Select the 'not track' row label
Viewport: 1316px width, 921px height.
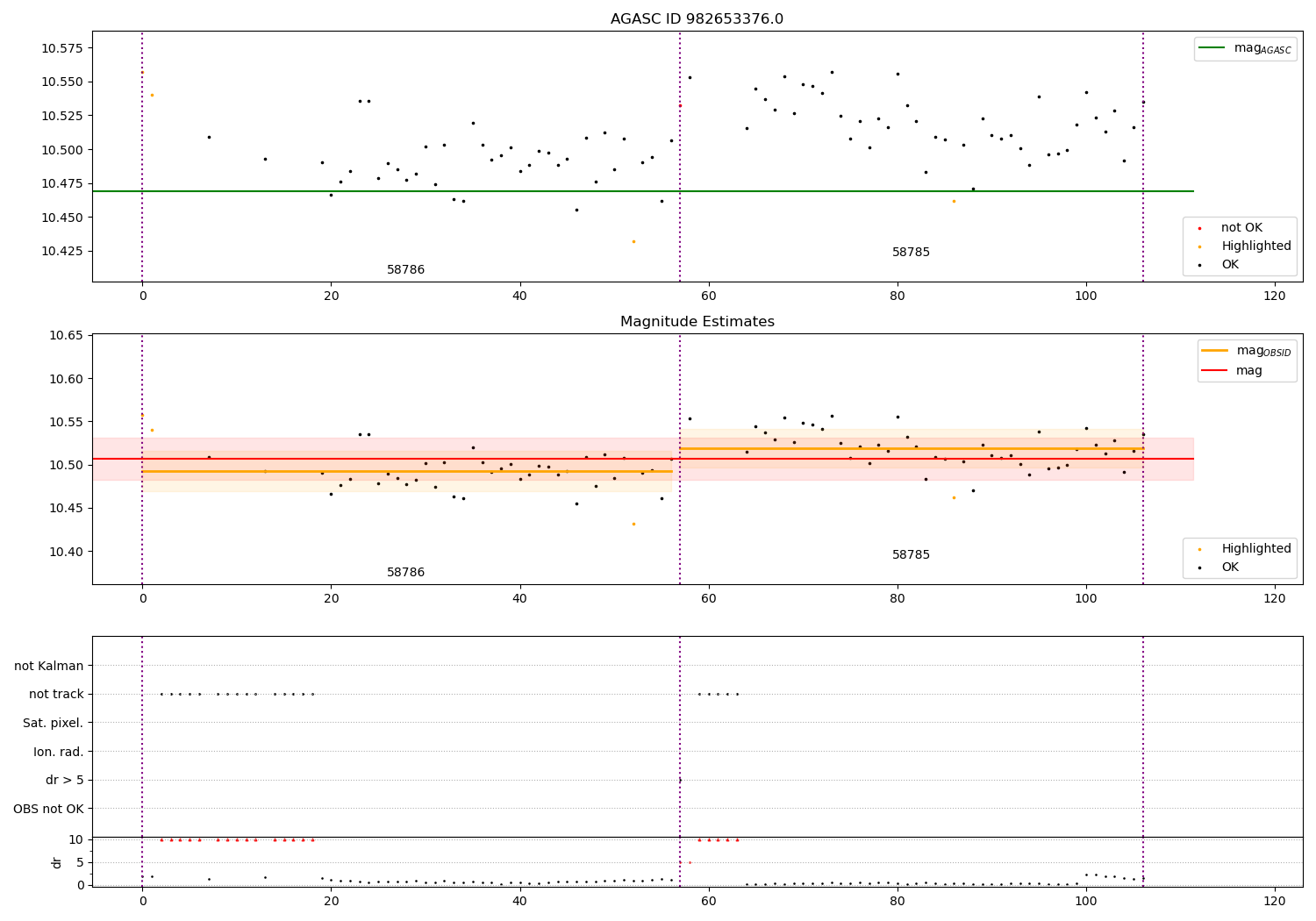pyautogui.click(x=56, y=695)
